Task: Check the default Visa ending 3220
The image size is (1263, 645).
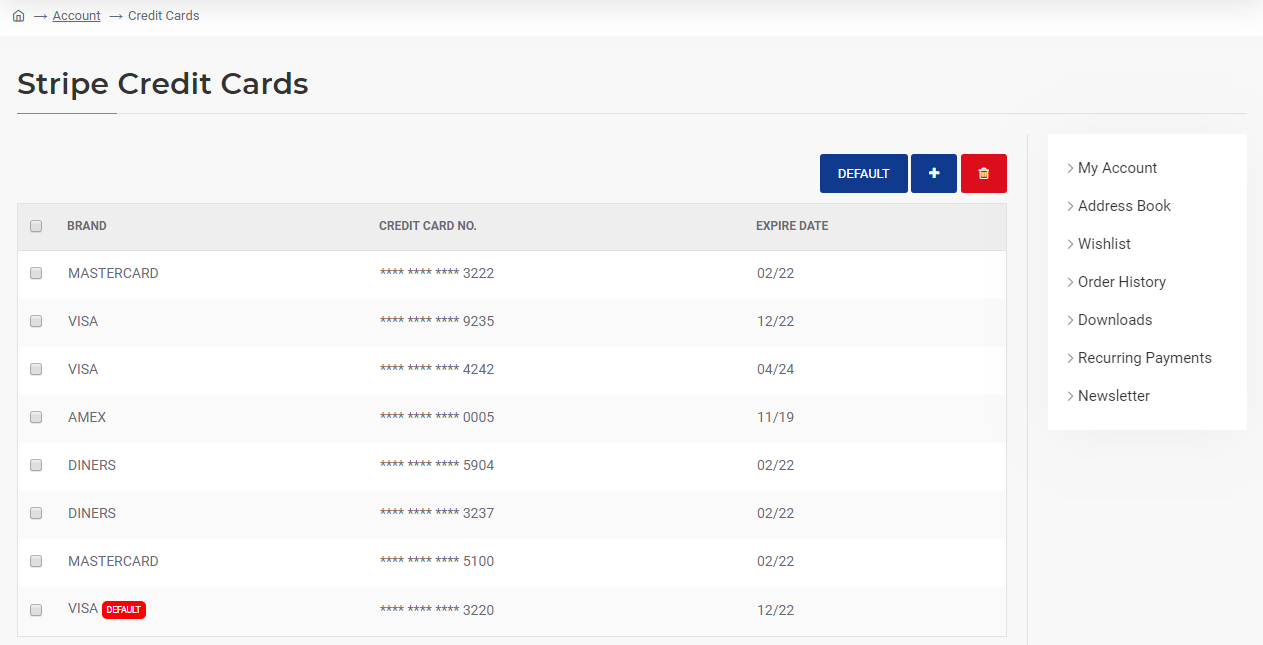Action: [36, 609]
